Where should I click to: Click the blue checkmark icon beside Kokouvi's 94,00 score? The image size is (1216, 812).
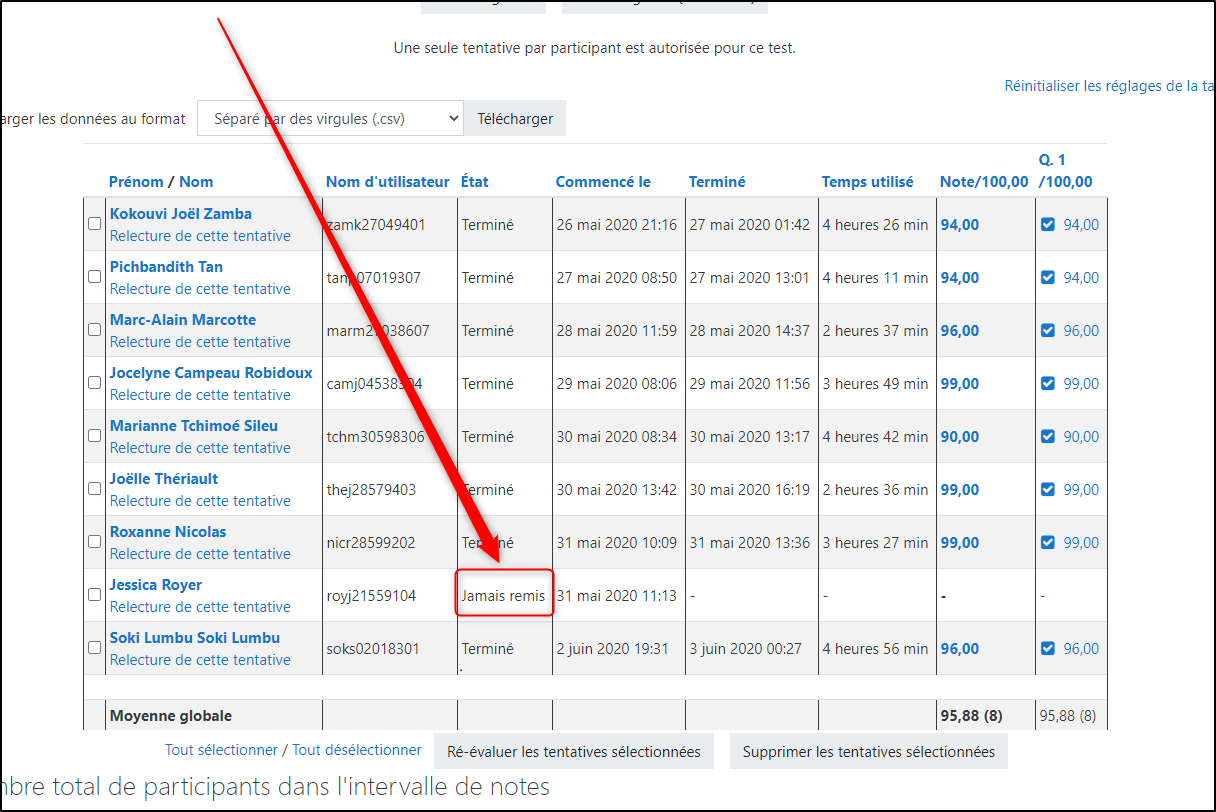point(1048,225)
